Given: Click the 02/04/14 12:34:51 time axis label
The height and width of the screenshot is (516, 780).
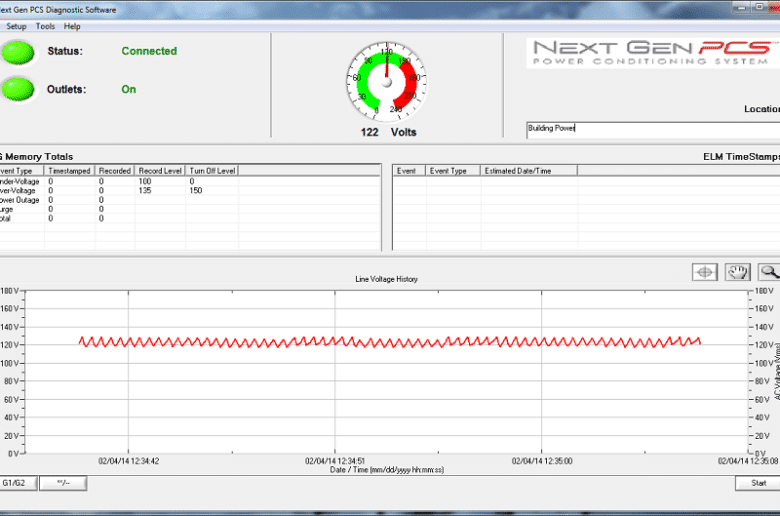Looking at the screenshot, I should click(335, 461).
